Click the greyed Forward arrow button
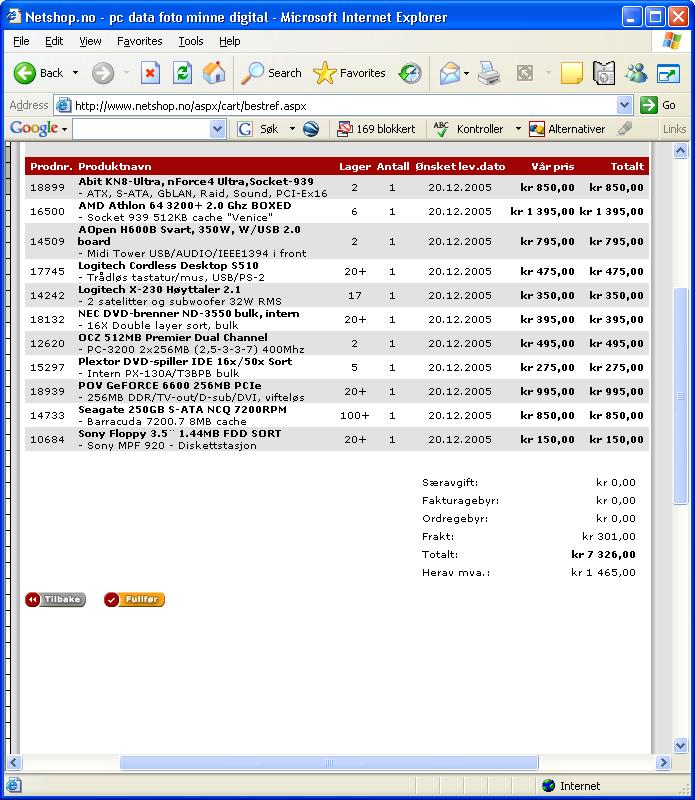The height and width of the screenshot is (800, 695). (x=103, y=73)
